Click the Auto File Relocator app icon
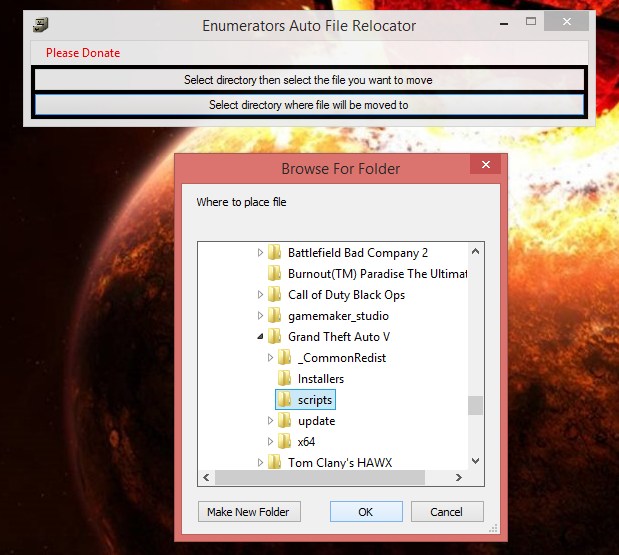Viewport: 619px width, 555px height. (40, 25)
